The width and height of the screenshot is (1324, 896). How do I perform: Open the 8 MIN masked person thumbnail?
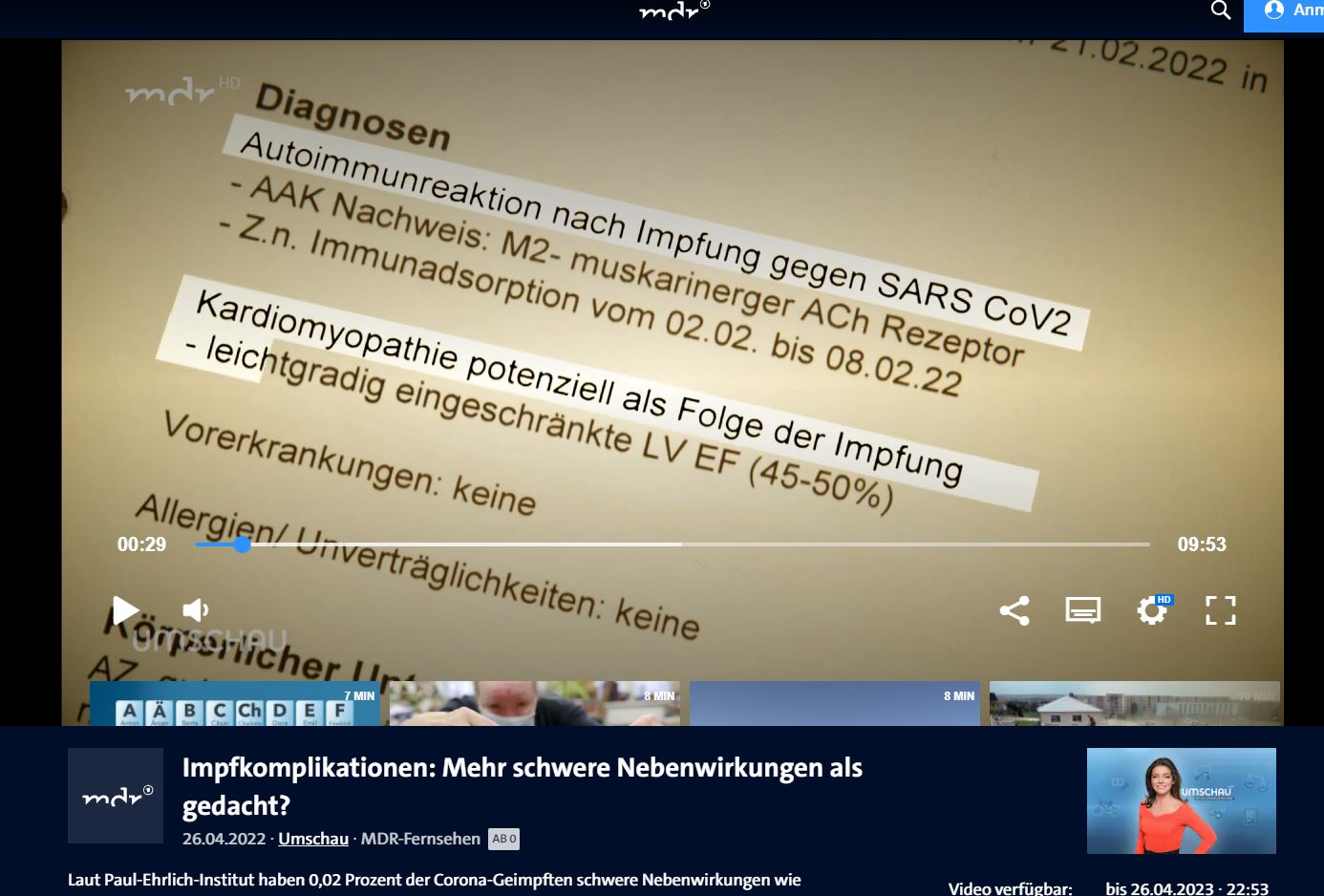pos(535,704)
